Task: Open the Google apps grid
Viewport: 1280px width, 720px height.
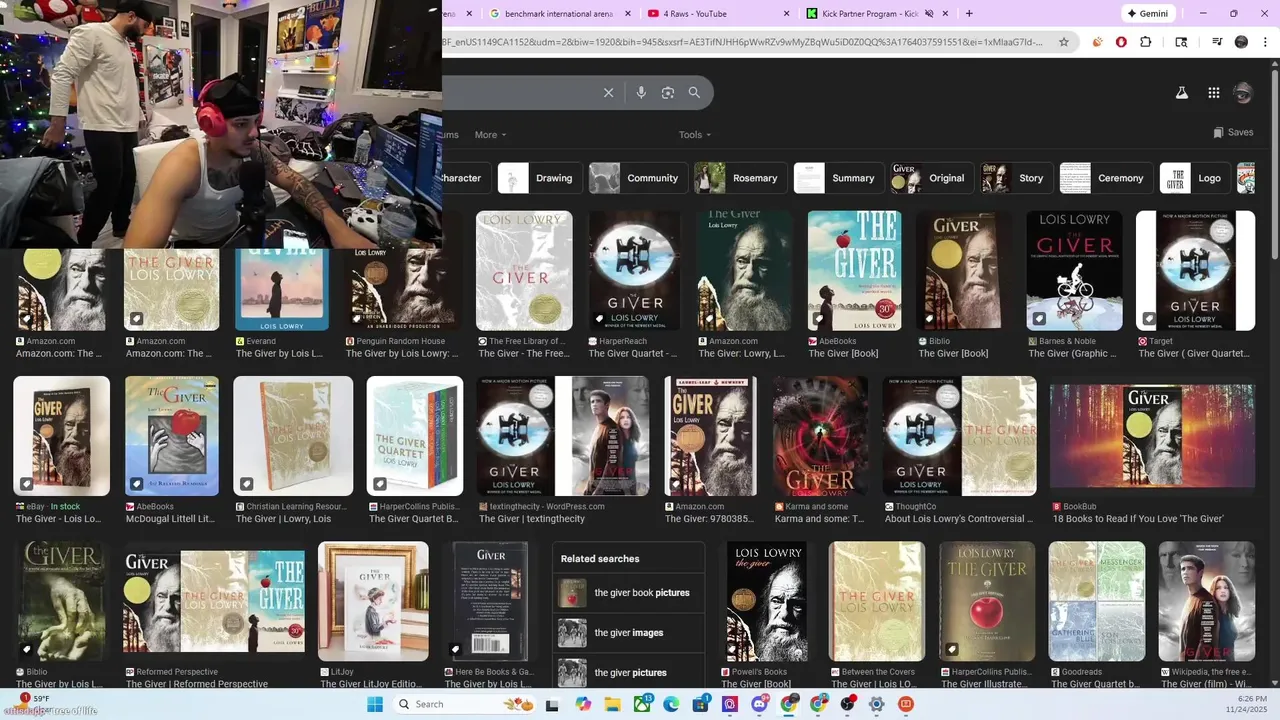Action: tap(1213, 93)
